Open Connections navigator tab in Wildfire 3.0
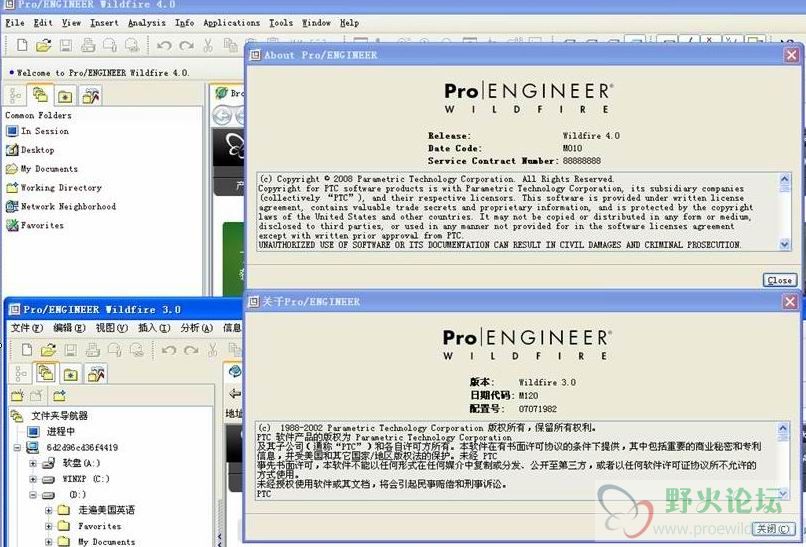Screen dimensions: 806x547 [96, 374]
